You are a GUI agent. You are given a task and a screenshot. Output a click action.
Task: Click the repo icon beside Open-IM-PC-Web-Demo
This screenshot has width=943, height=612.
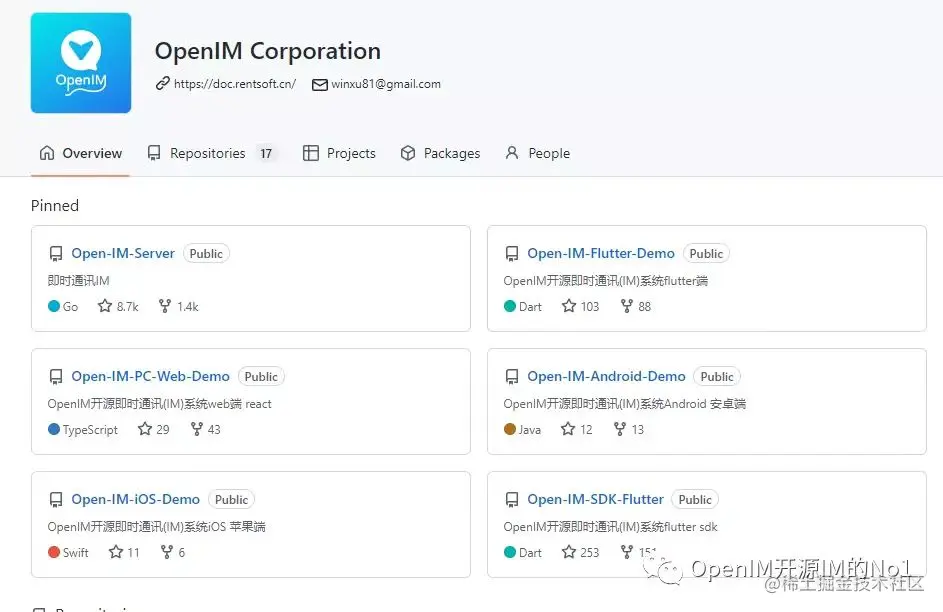tap(56, 377)
